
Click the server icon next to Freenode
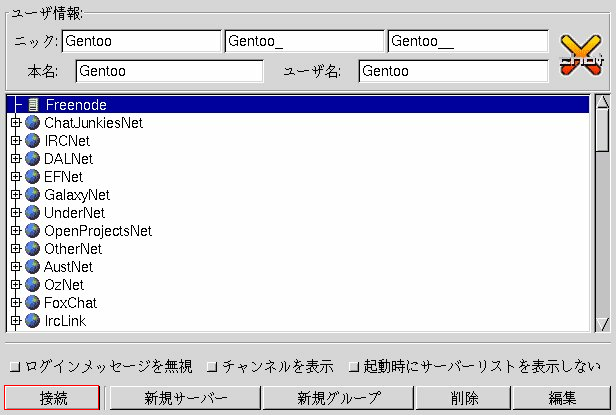[x=33, y=105]
